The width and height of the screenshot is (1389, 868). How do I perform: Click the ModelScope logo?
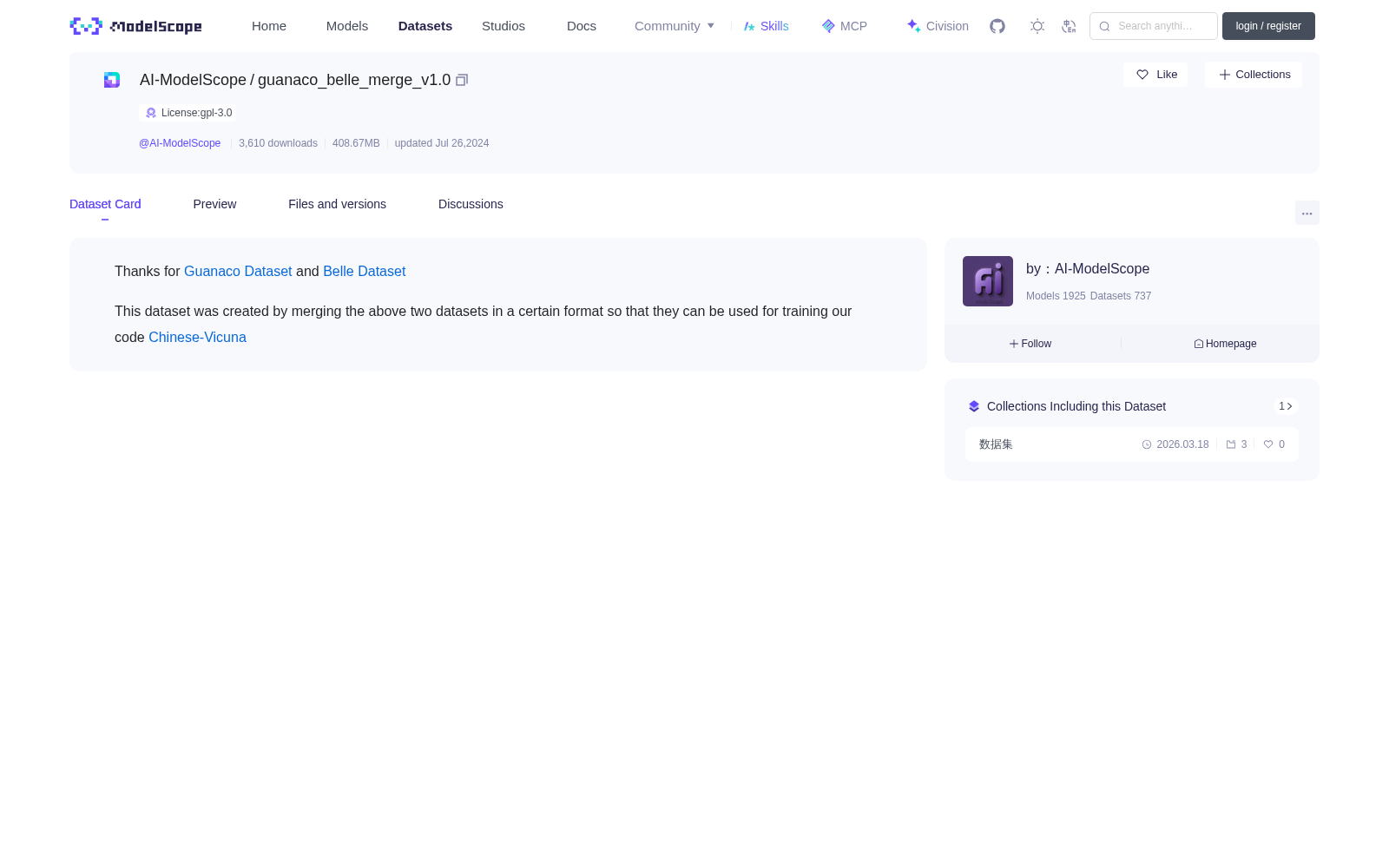click(135, 26)
